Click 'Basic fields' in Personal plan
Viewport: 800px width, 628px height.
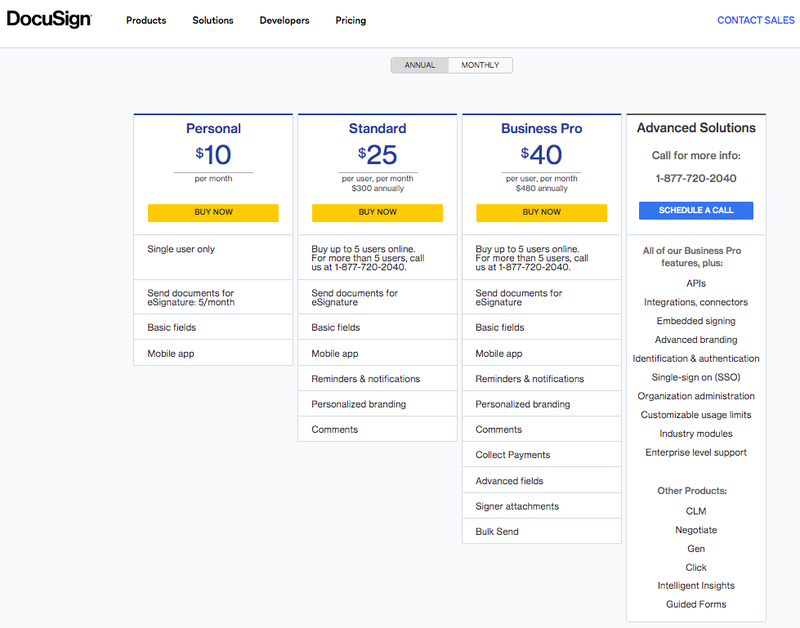tap(213, 328)
